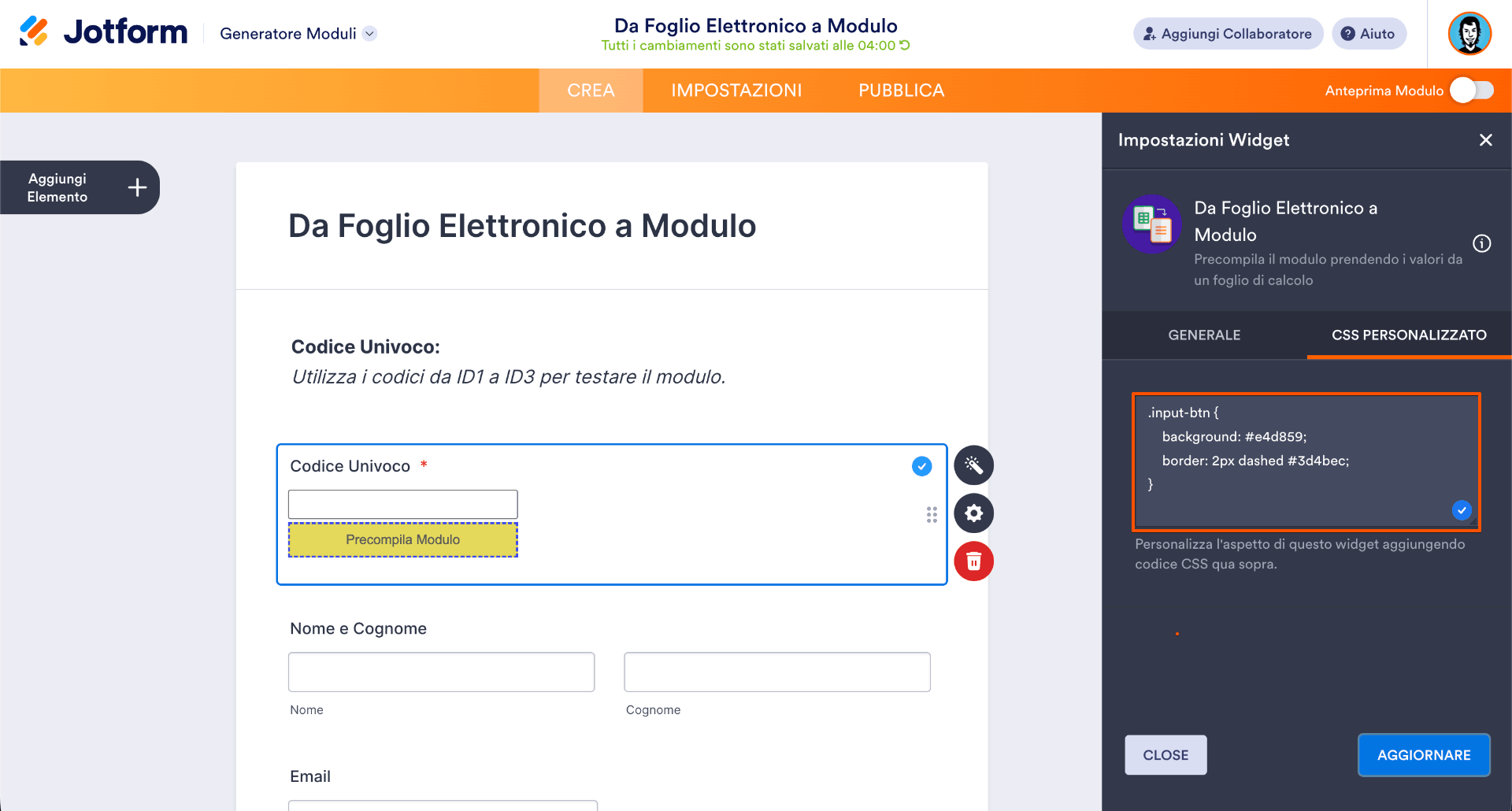1512x811 pixels.
Task: Click the AGGIORNARE button
Action: (x=1424, y=754)
